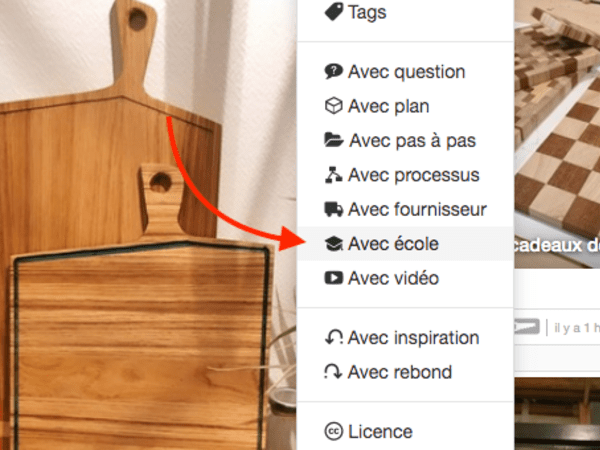Image resolution: width=600 pixels, height=450 pixels.
Task: Select Avec inspiration menu item
Action: point(406,338)
